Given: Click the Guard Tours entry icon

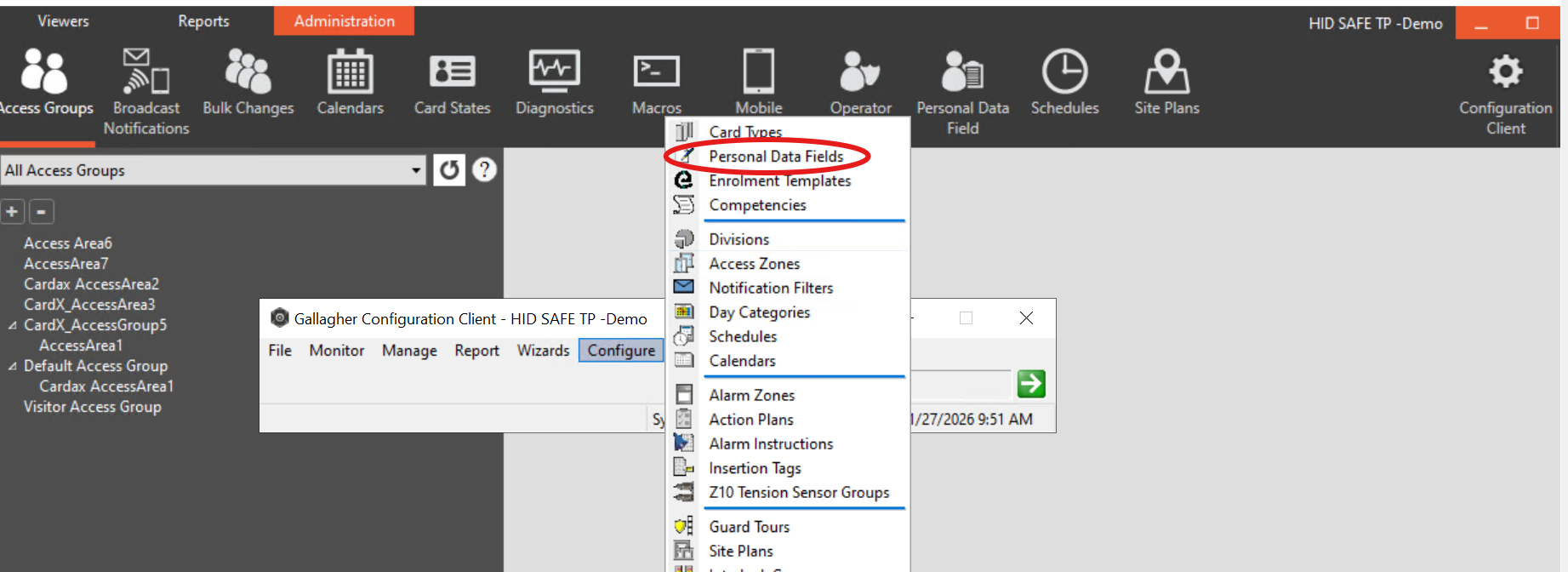Looking at the screenshot, I should coord(684,526).
